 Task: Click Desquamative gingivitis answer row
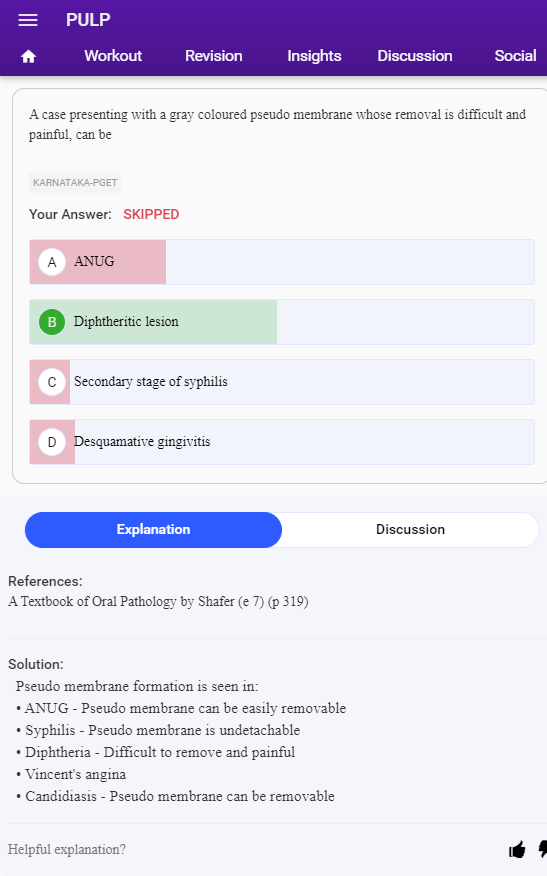click(282, 442)
